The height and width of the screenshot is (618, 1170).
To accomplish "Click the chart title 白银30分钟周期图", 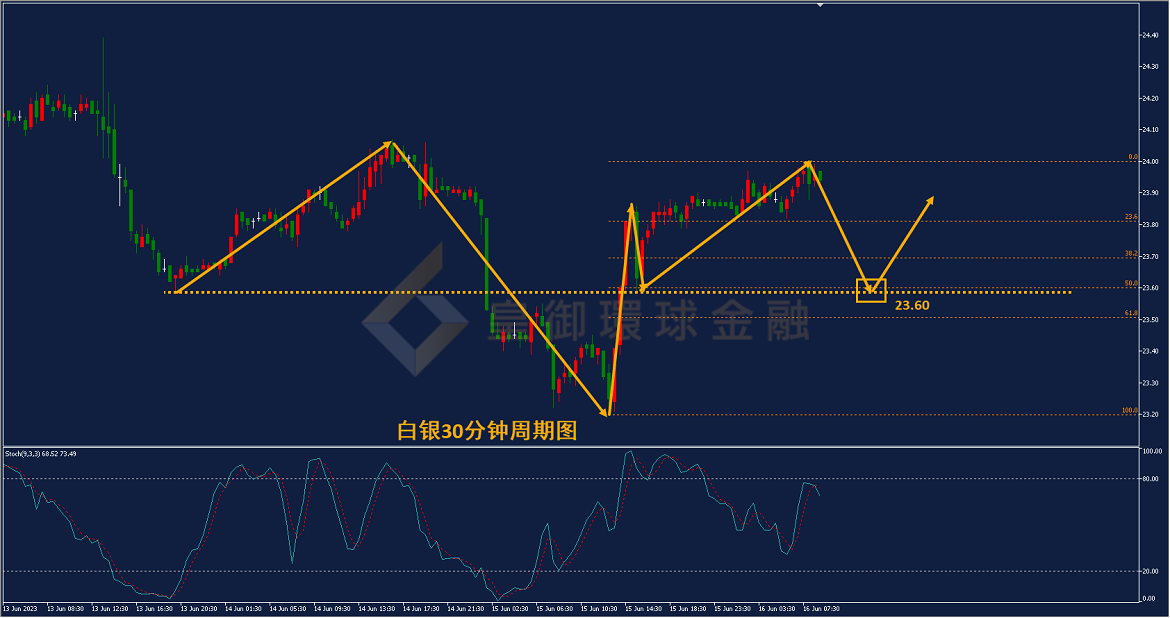I will [487, 431].
